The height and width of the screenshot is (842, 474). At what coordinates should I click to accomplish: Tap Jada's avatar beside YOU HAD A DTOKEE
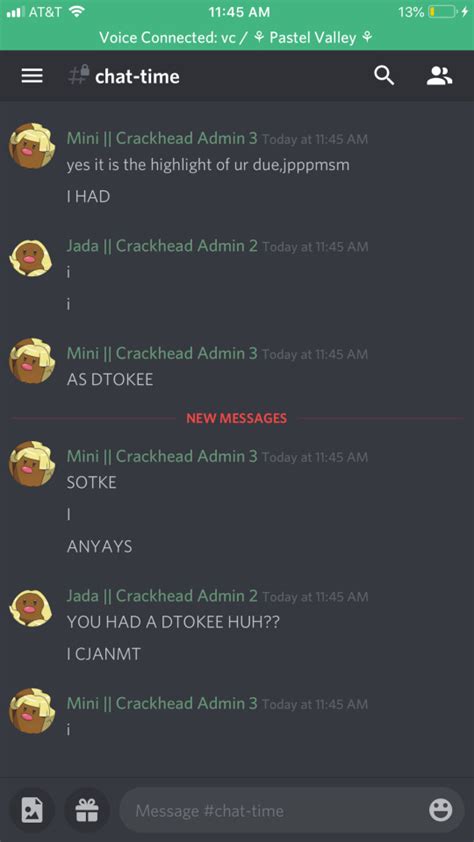(32, 607)
